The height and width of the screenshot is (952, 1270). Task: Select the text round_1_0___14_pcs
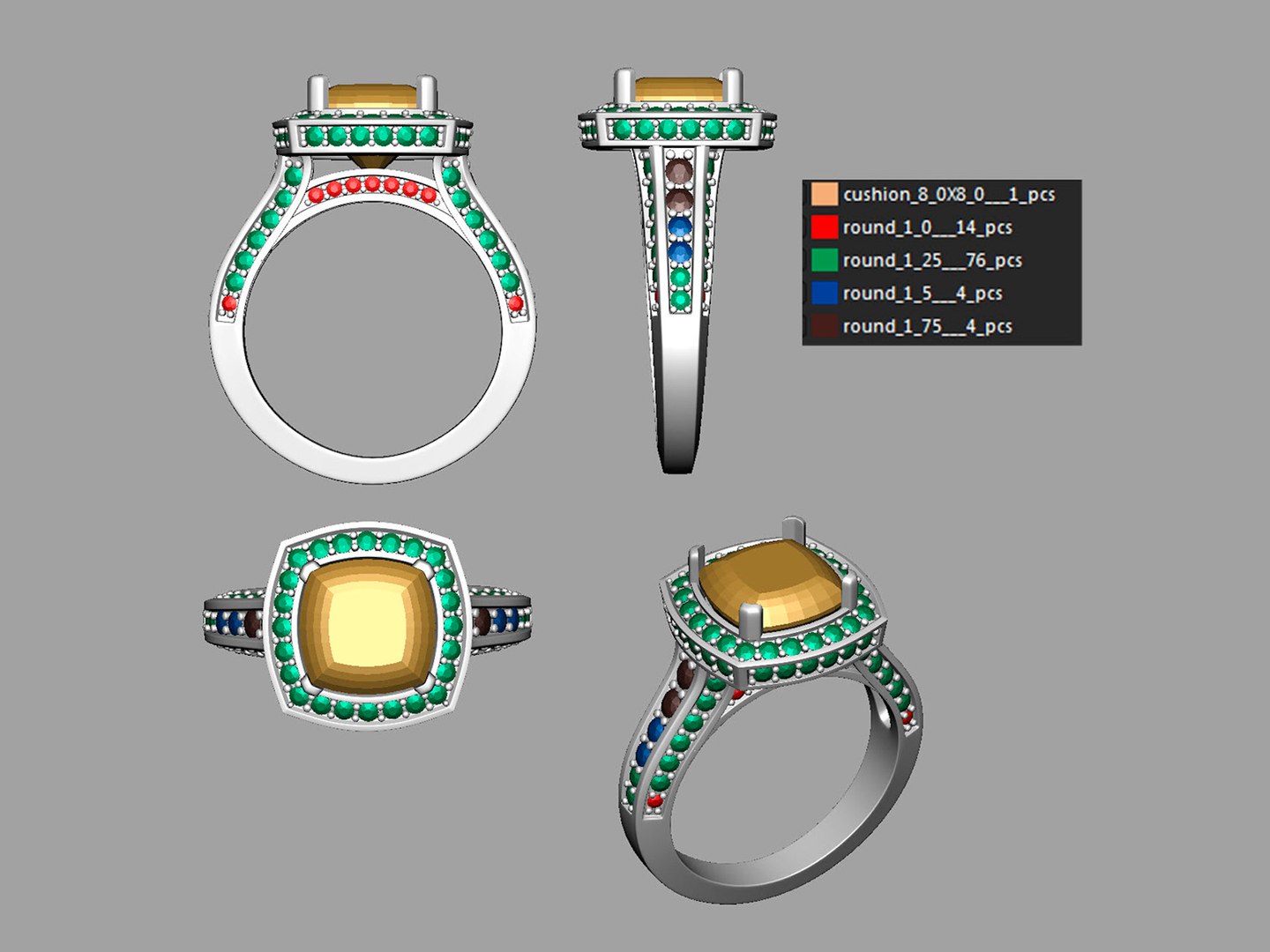point(927,227)
